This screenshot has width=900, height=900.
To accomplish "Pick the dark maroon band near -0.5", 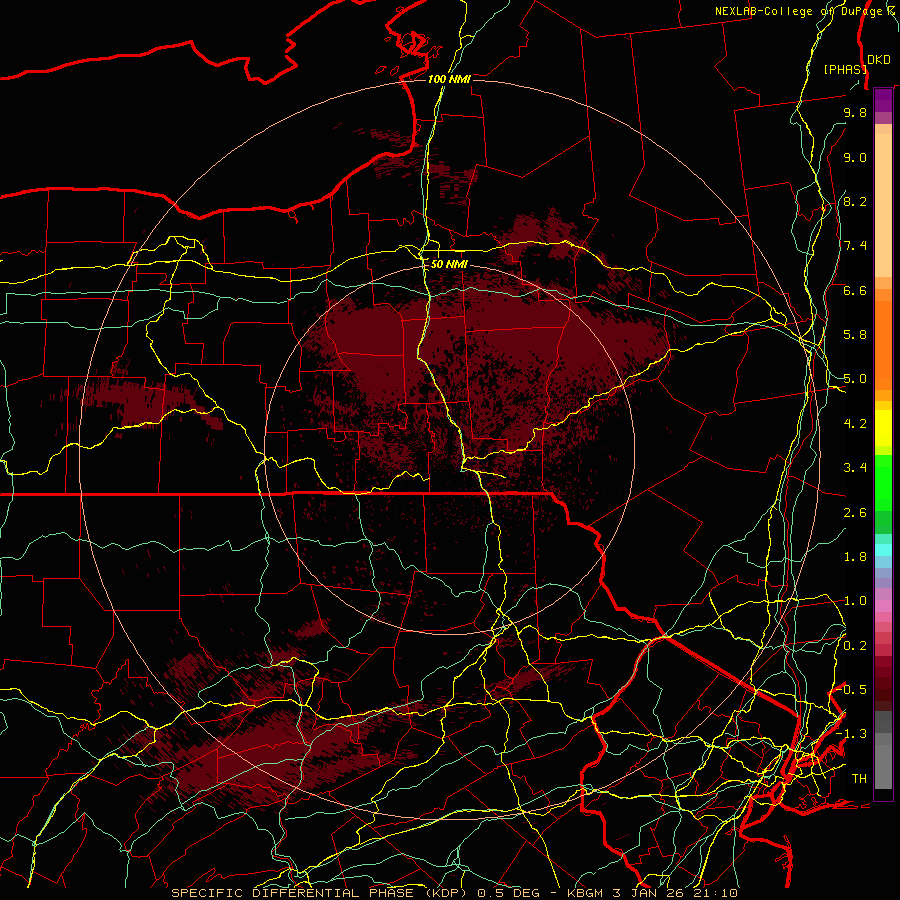I will click(x=883, y=693).
